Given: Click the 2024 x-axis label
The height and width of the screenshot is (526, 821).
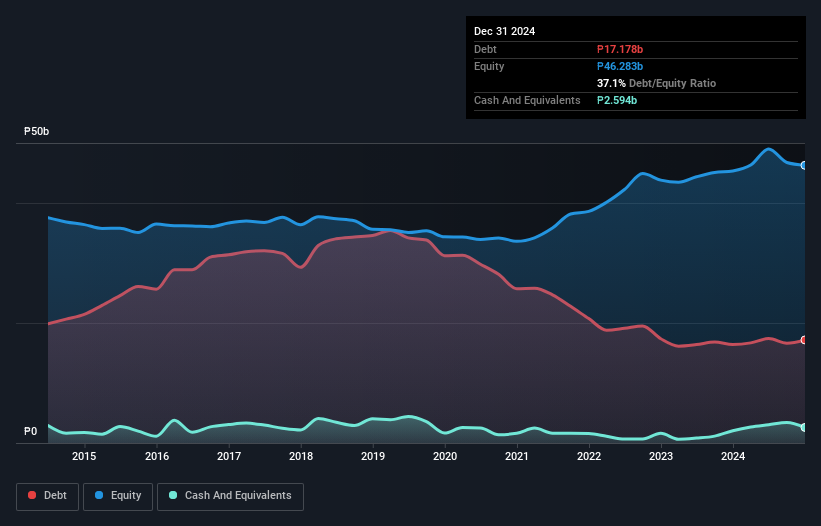Looking at the screenshot, I should (733, 456).
